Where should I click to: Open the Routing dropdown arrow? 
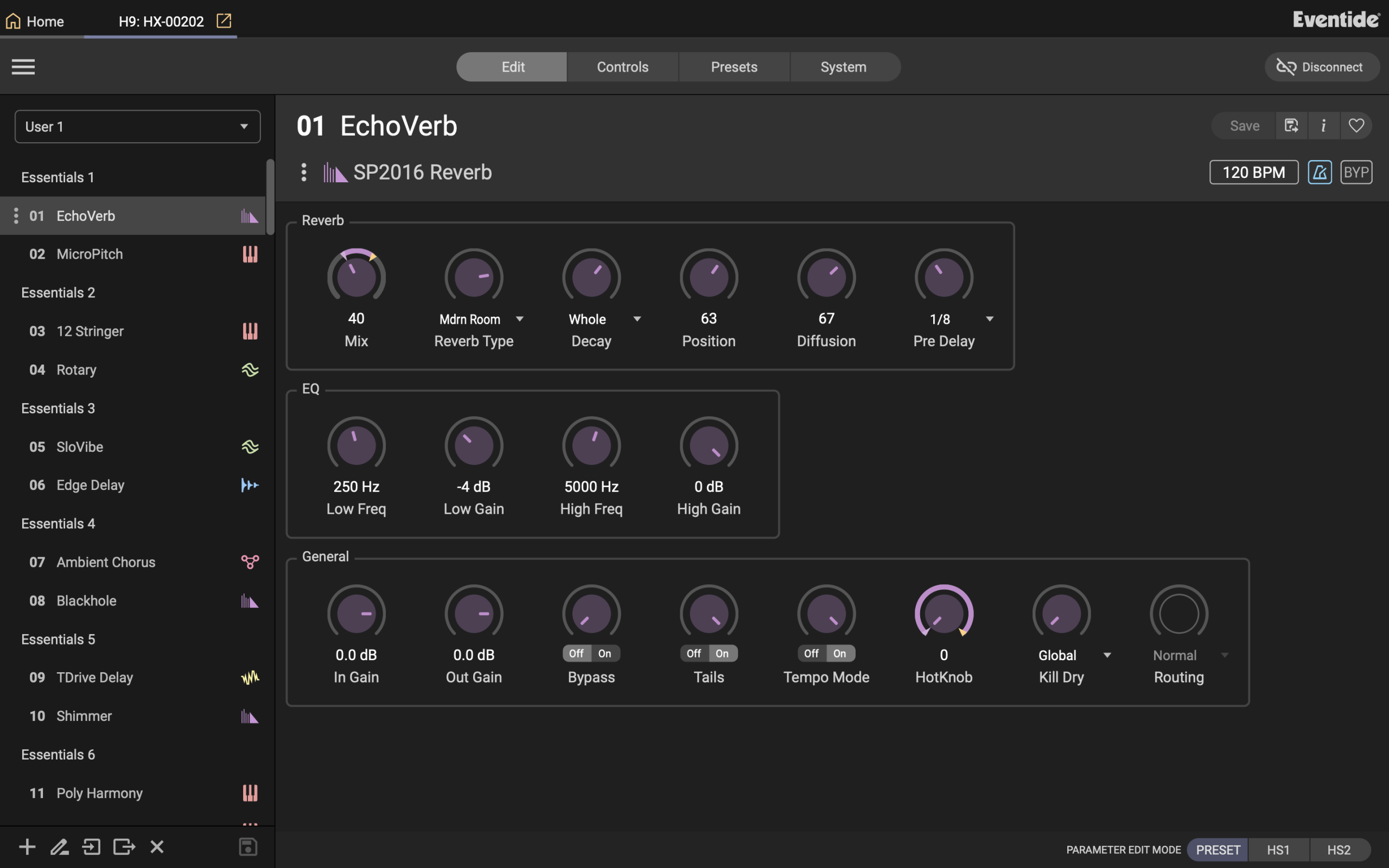(x=1225, y=655)
